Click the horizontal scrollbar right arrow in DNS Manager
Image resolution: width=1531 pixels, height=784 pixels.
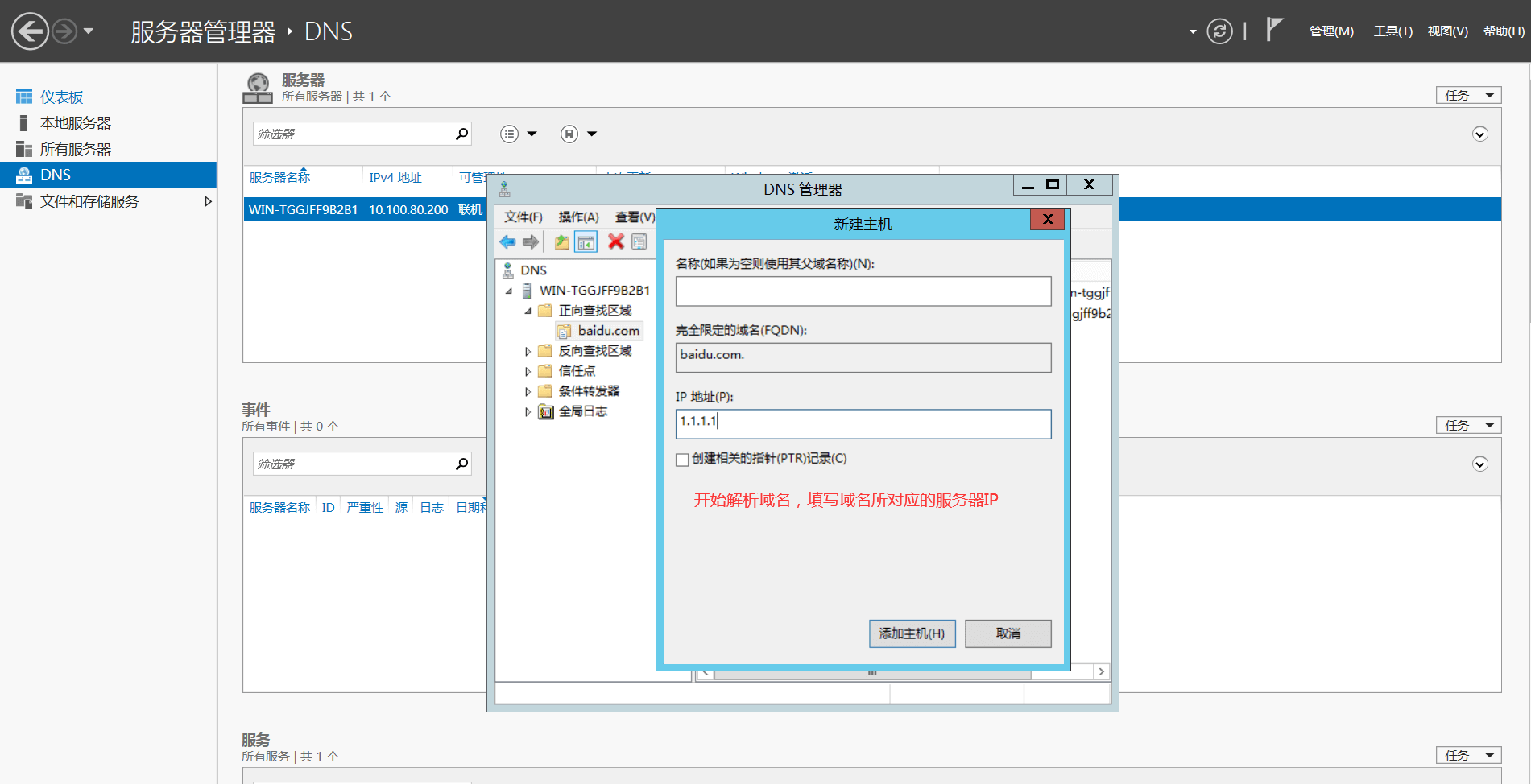(1101, 671)
